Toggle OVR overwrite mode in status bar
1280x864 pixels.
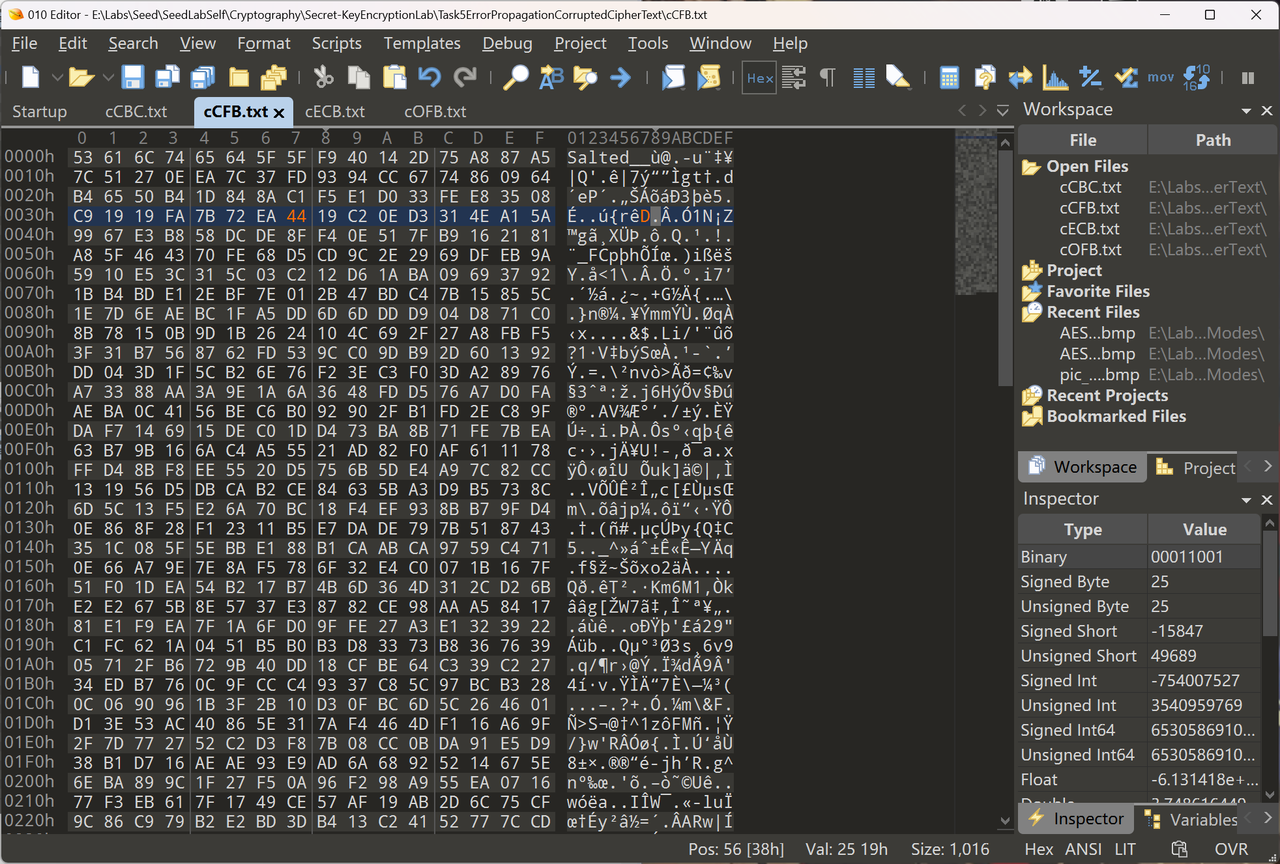pyautogui.click(x=1231, y=849)
